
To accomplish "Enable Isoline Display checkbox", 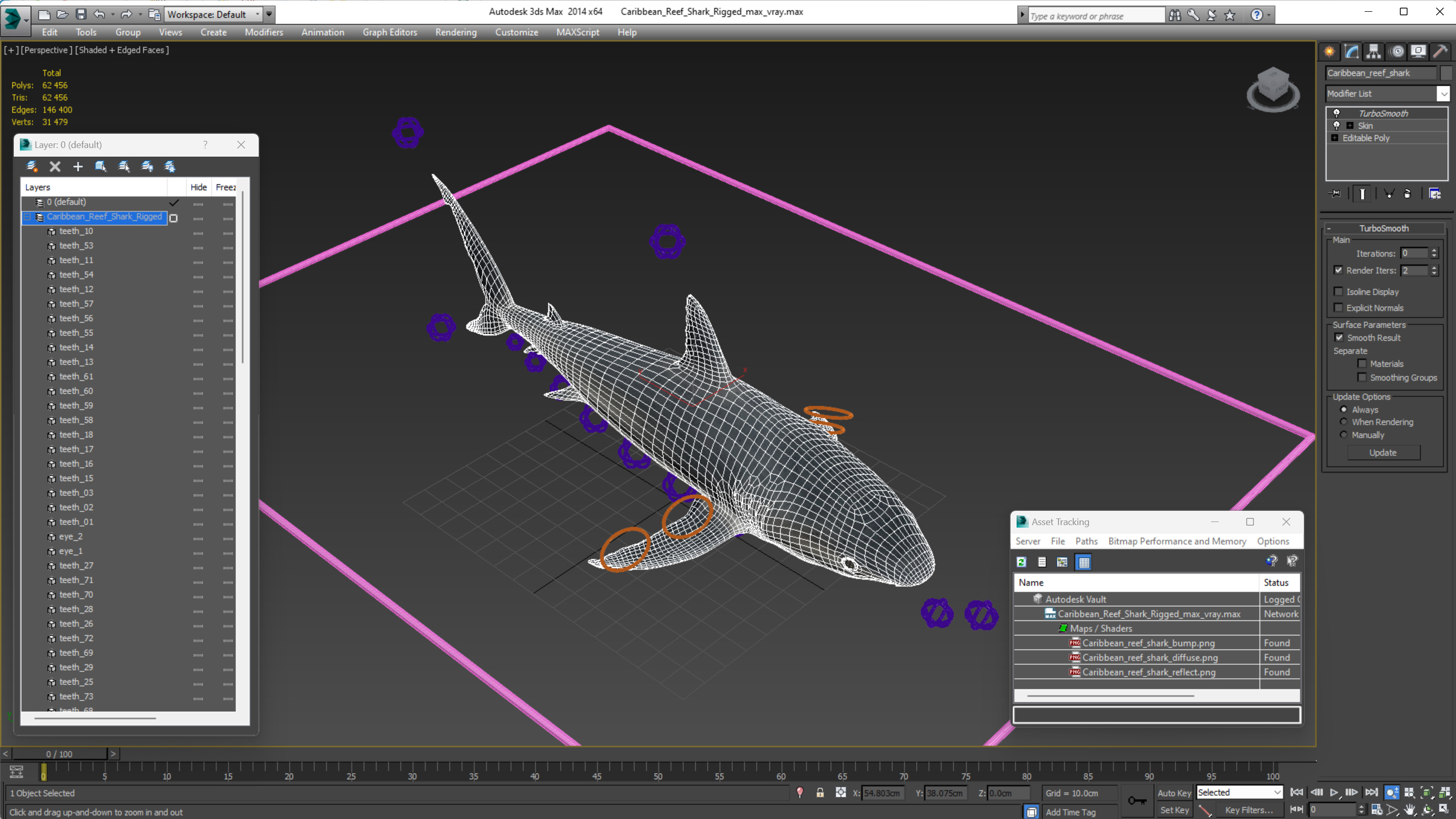I will tap(1339, 292).
